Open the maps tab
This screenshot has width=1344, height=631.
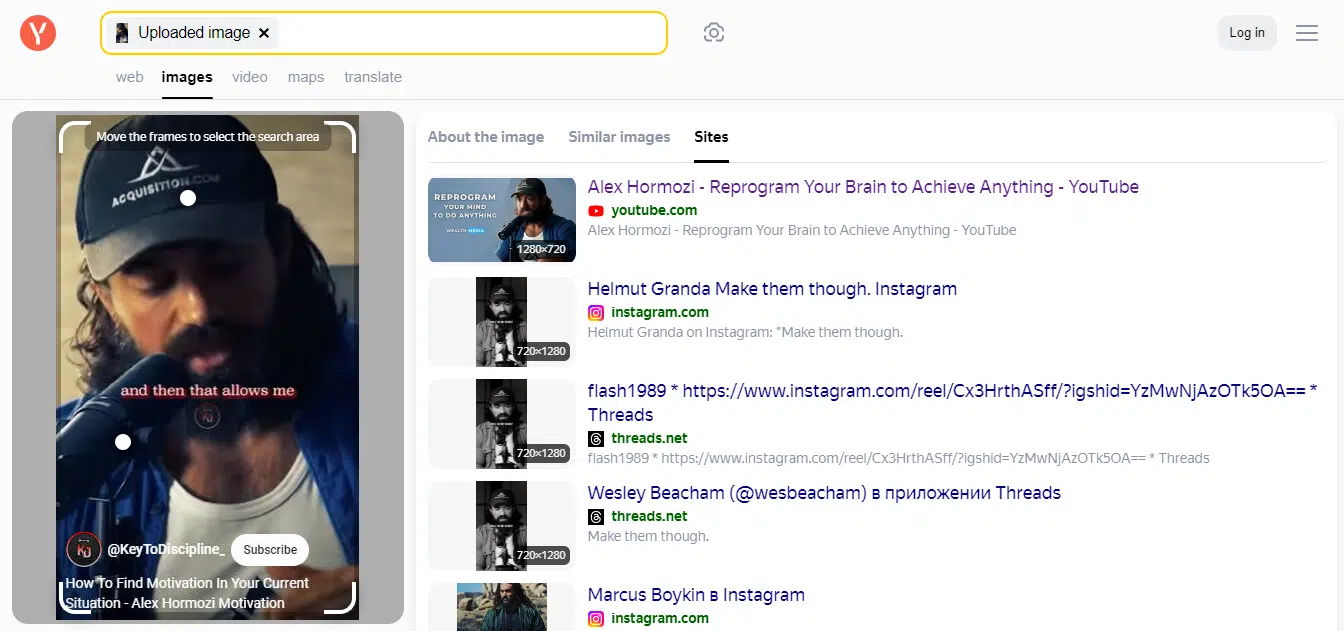(x=306, y=77)
